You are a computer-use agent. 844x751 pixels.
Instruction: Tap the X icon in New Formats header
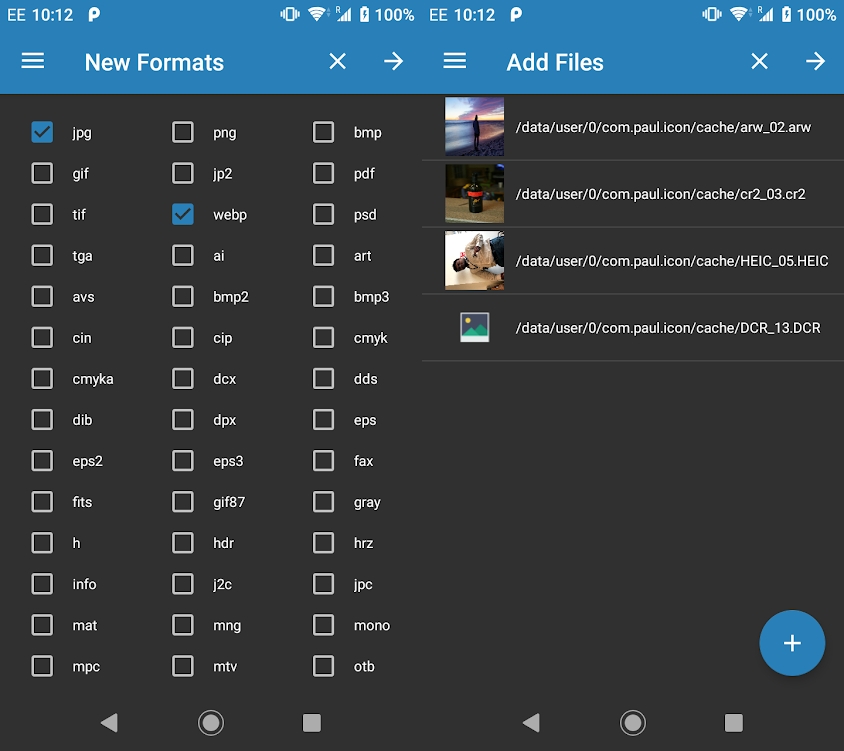337,62
